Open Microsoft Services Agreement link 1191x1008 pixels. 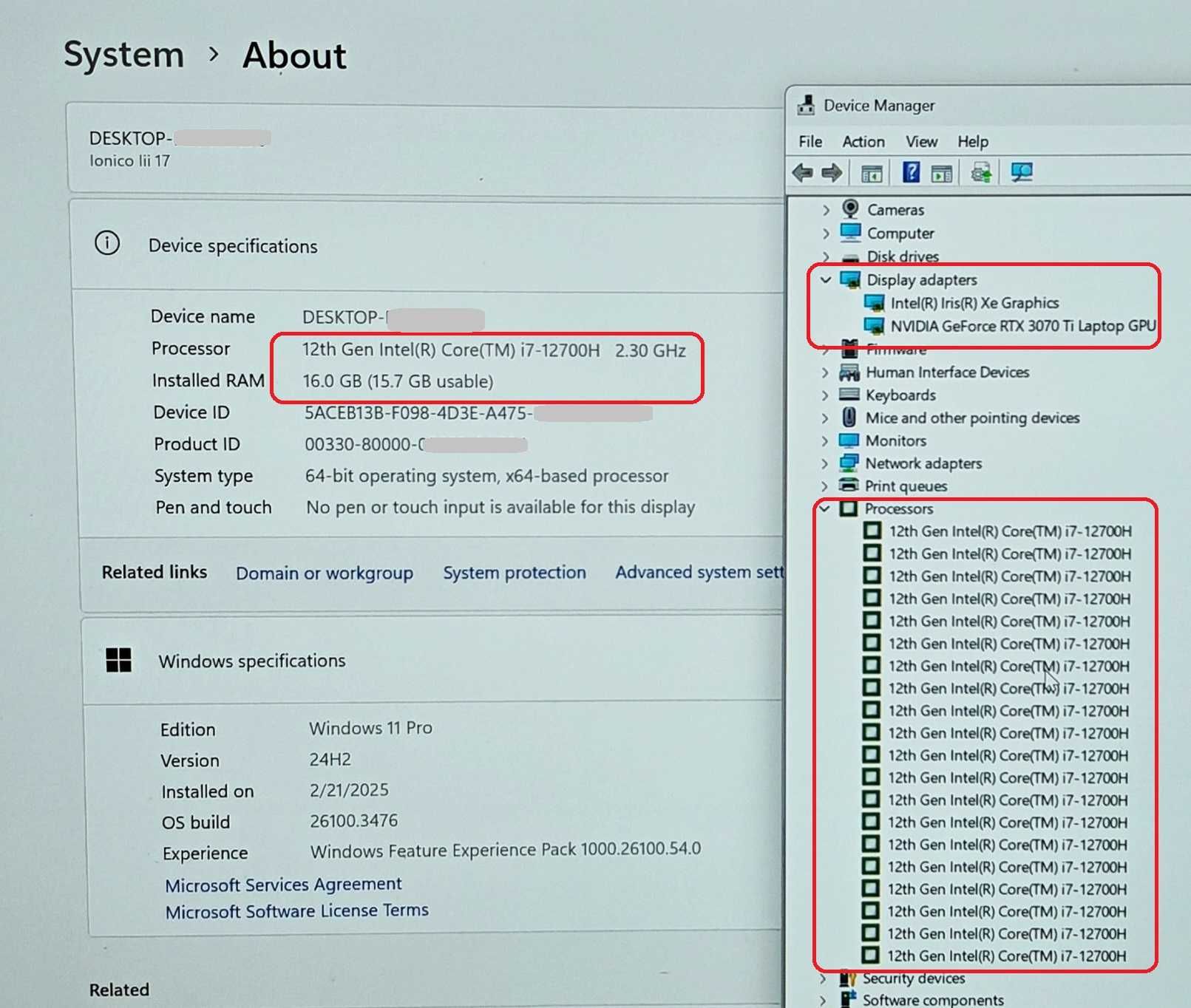283,885
